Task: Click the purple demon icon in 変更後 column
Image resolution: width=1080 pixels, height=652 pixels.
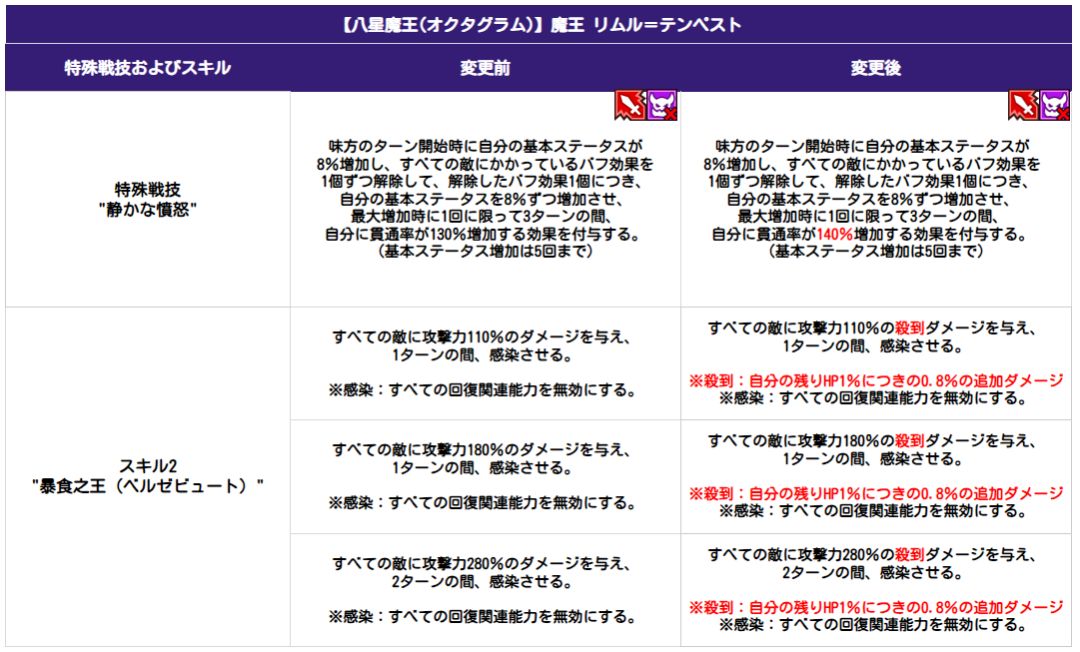Action: click(x=1055, y=105)
